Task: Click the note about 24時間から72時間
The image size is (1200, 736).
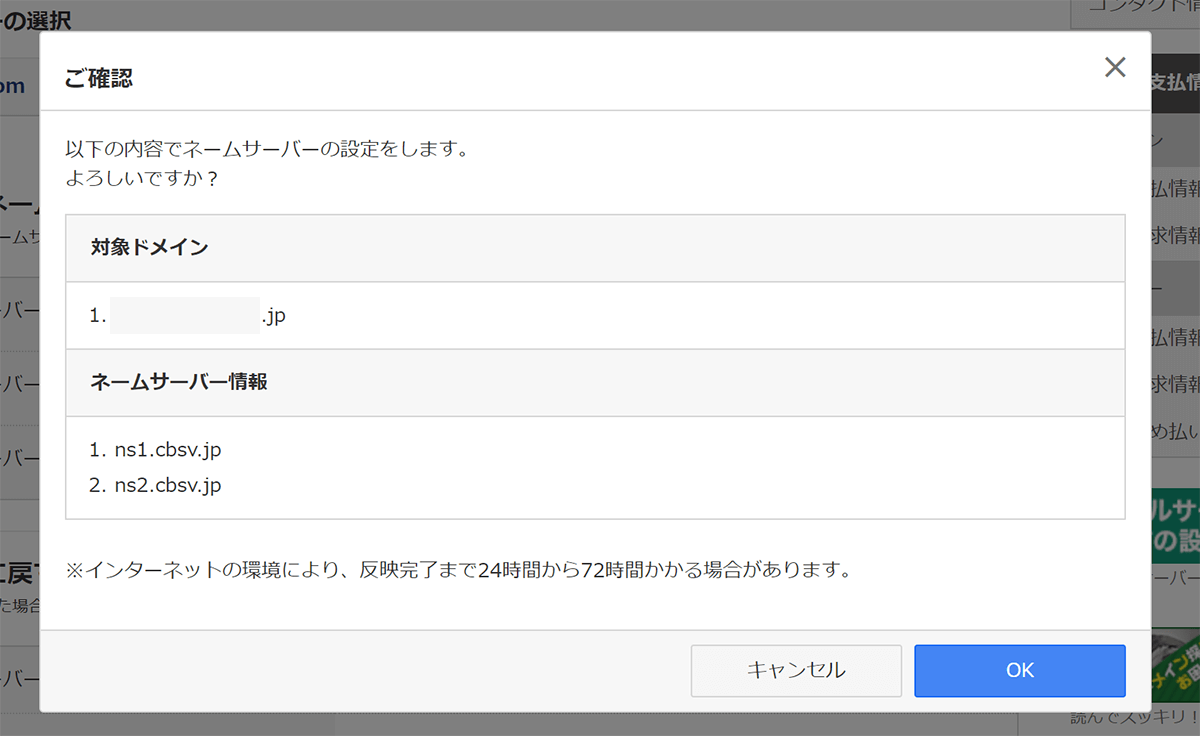Action: (457, 571)
